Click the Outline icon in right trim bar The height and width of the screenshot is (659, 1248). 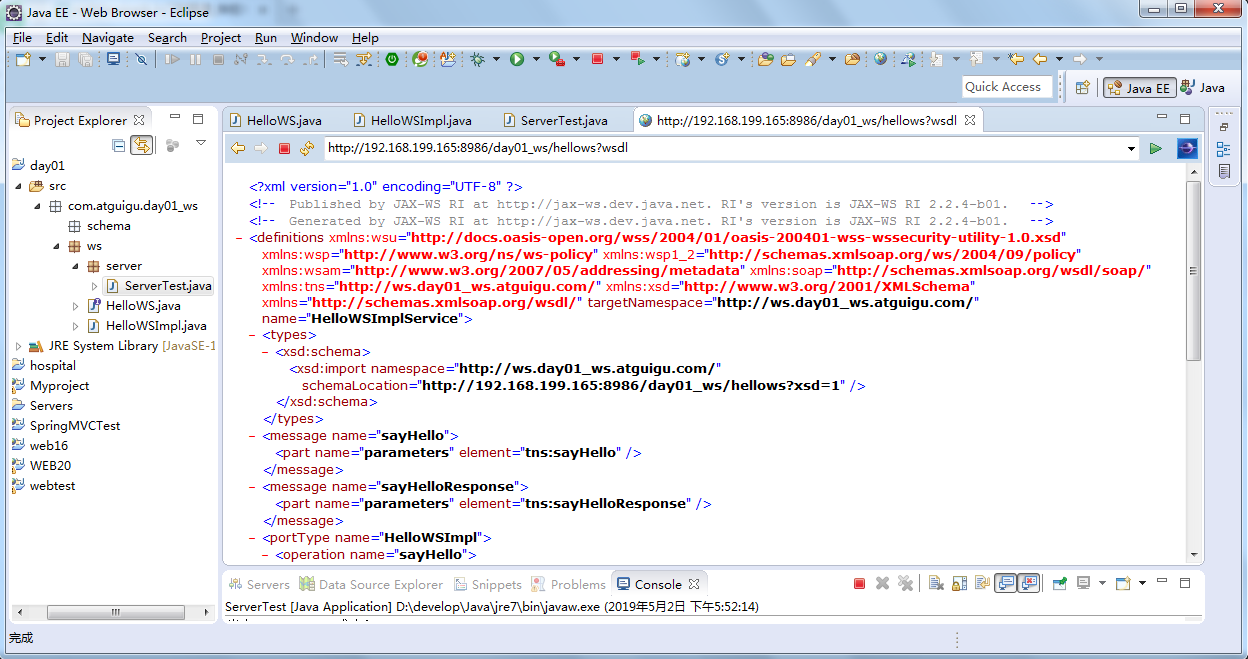1224,149
